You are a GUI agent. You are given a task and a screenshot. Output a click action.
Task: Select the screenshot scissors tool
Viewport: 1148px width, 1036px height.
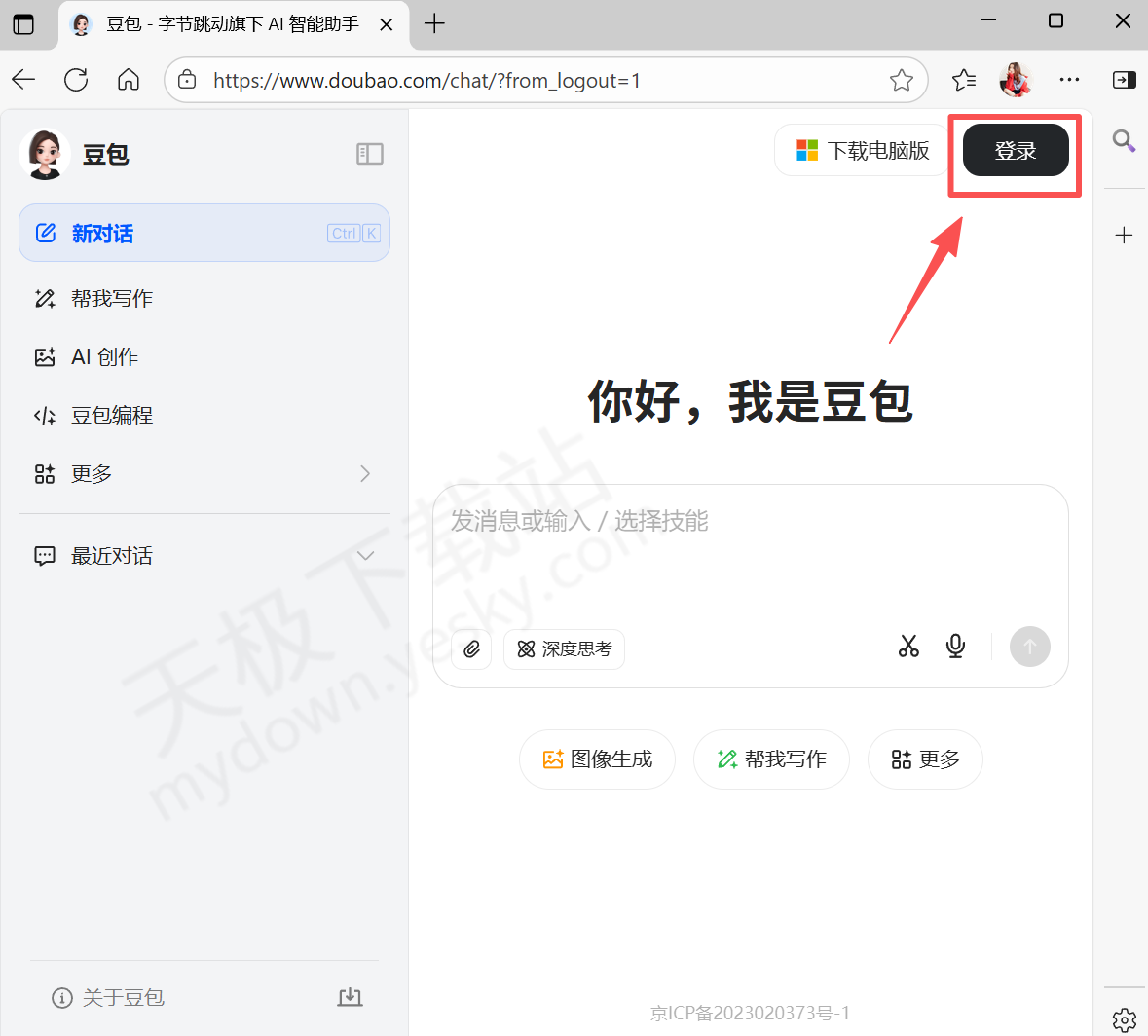coord(908,646)
